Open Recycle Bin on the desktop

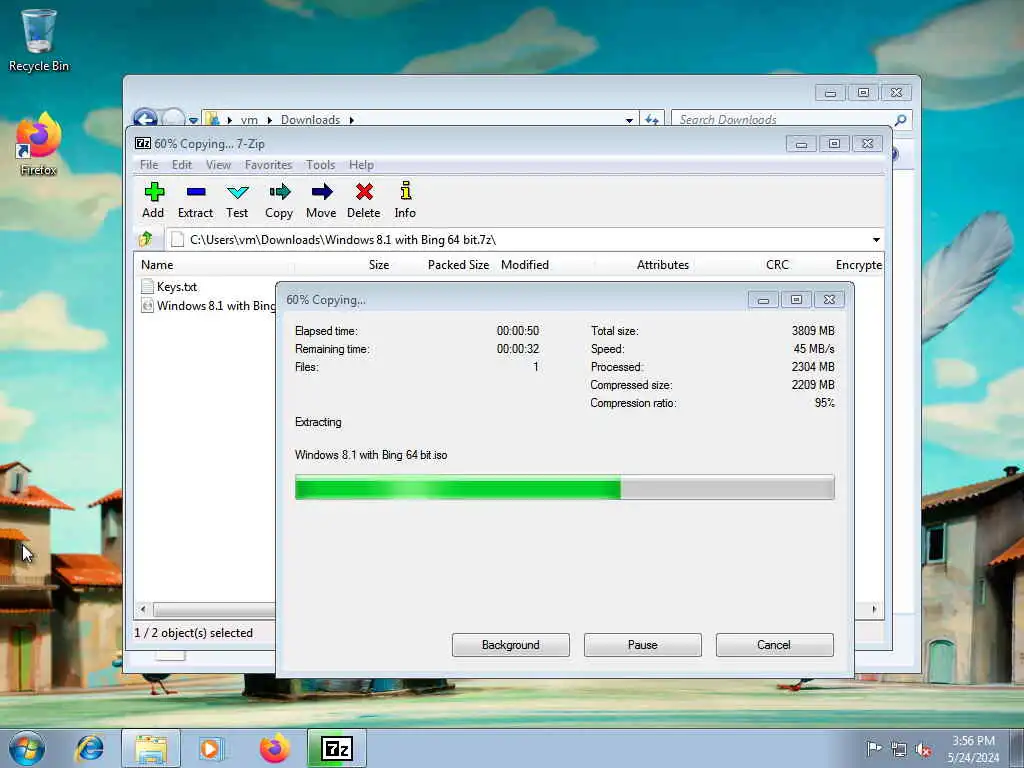pos(39,40)
